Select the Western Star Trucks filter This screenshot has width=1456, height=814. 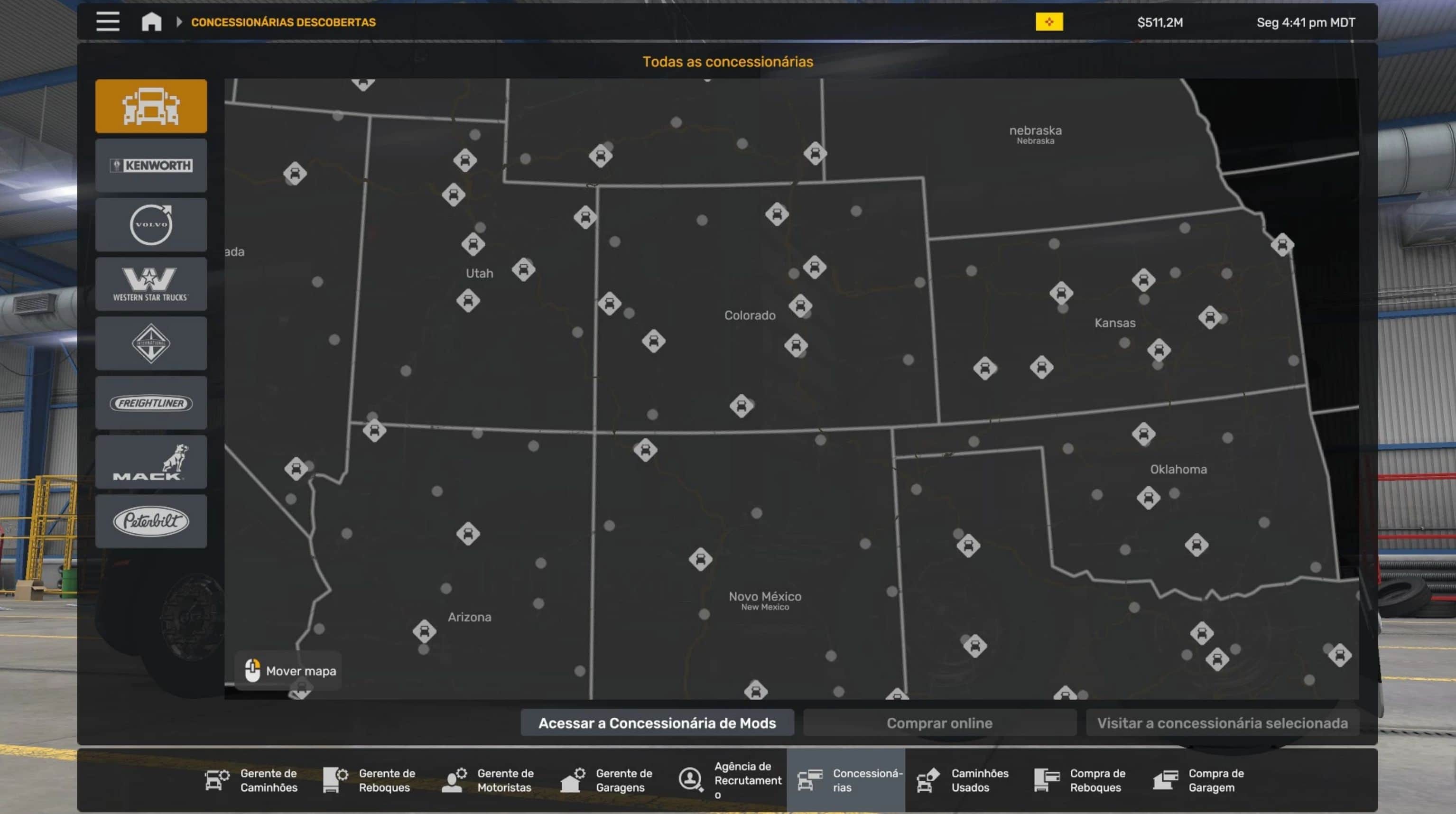151,284
